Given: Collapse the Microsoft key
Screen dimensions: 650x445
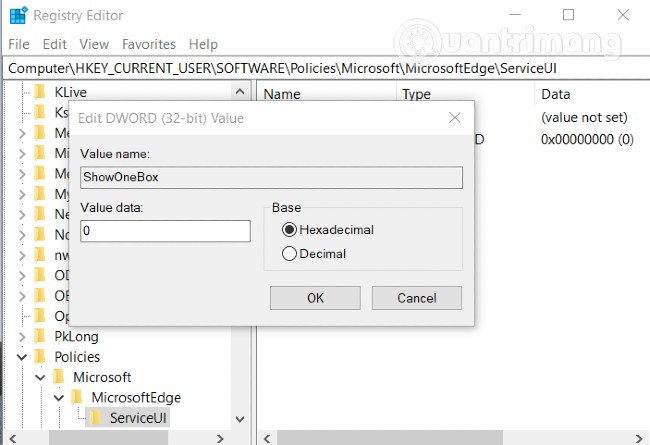Looking at the screenshot, I should tap(40, 377).
